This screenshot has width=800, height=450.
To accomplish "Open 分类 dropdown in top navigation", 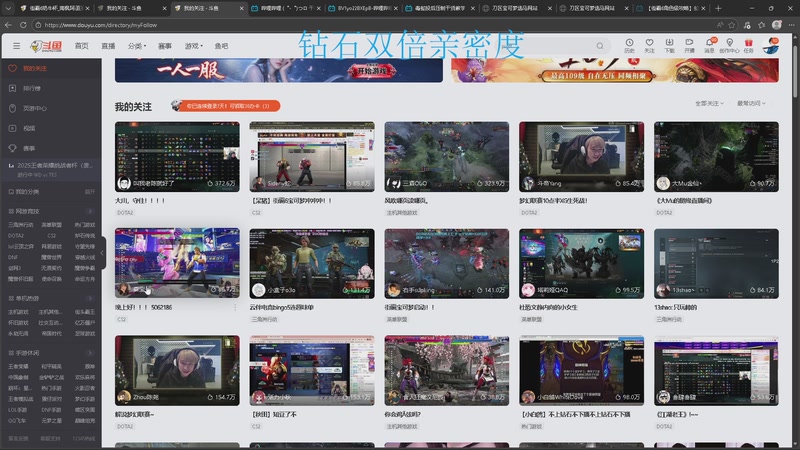I will pos(137,46).
